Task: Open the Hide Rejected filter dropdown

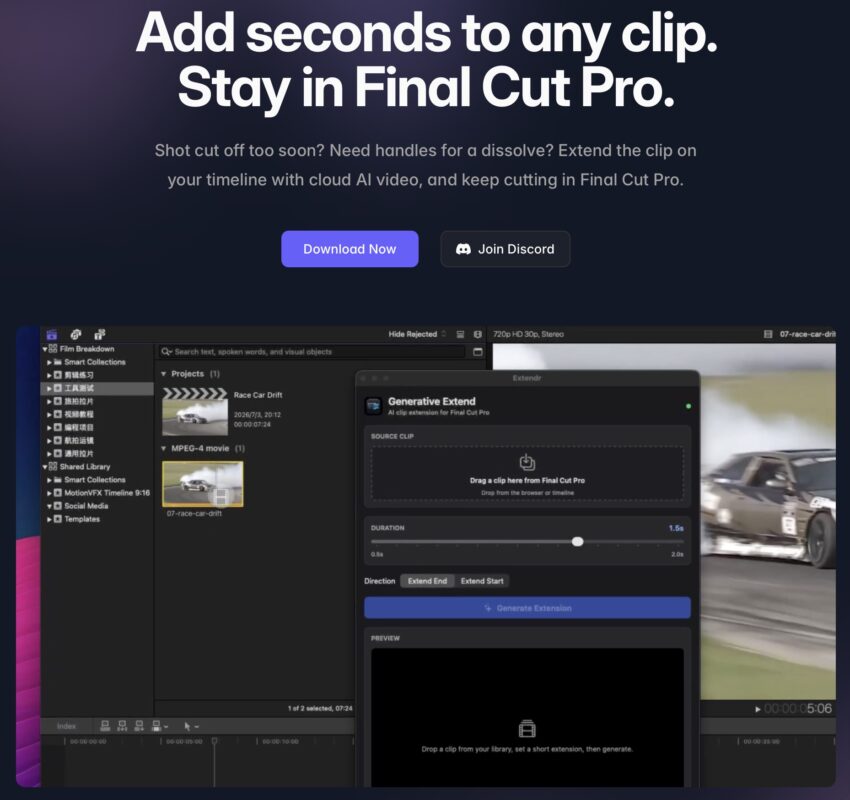Action: click(x=416, y=334)
